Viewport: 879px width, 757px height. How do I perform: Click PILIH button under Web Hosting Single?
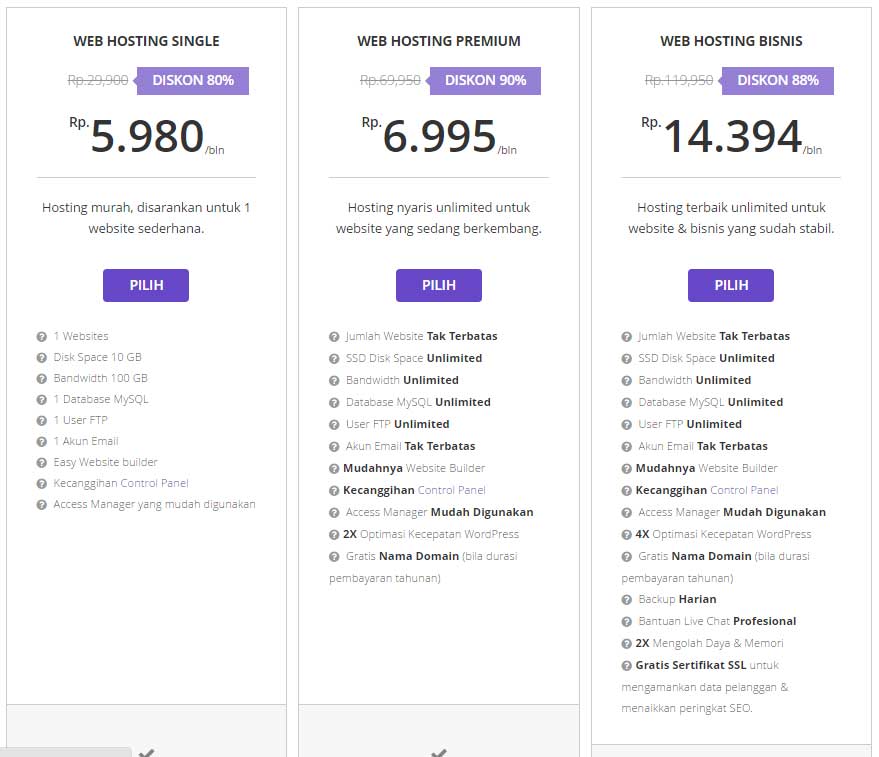[146, 285]
